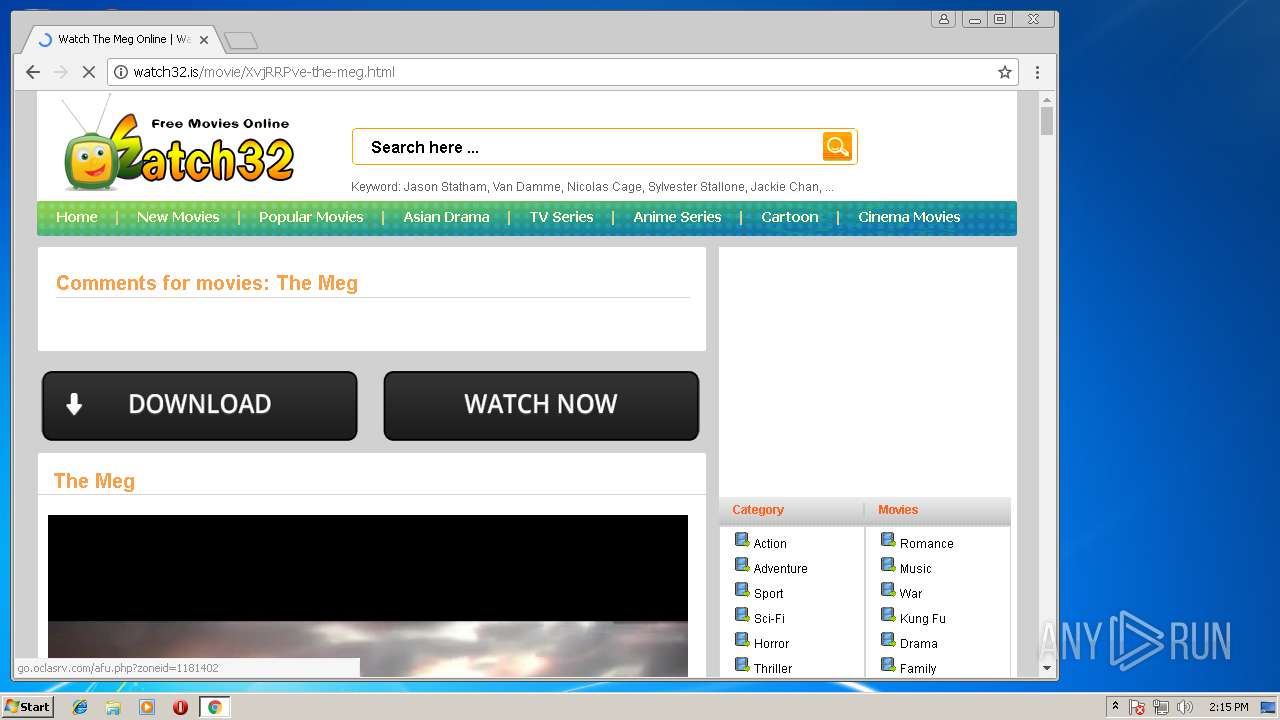Image resolution: width=1280 pixels, height=720 pixels.
Task: Open the Chrome three-dot menu
Action: 1037,72
